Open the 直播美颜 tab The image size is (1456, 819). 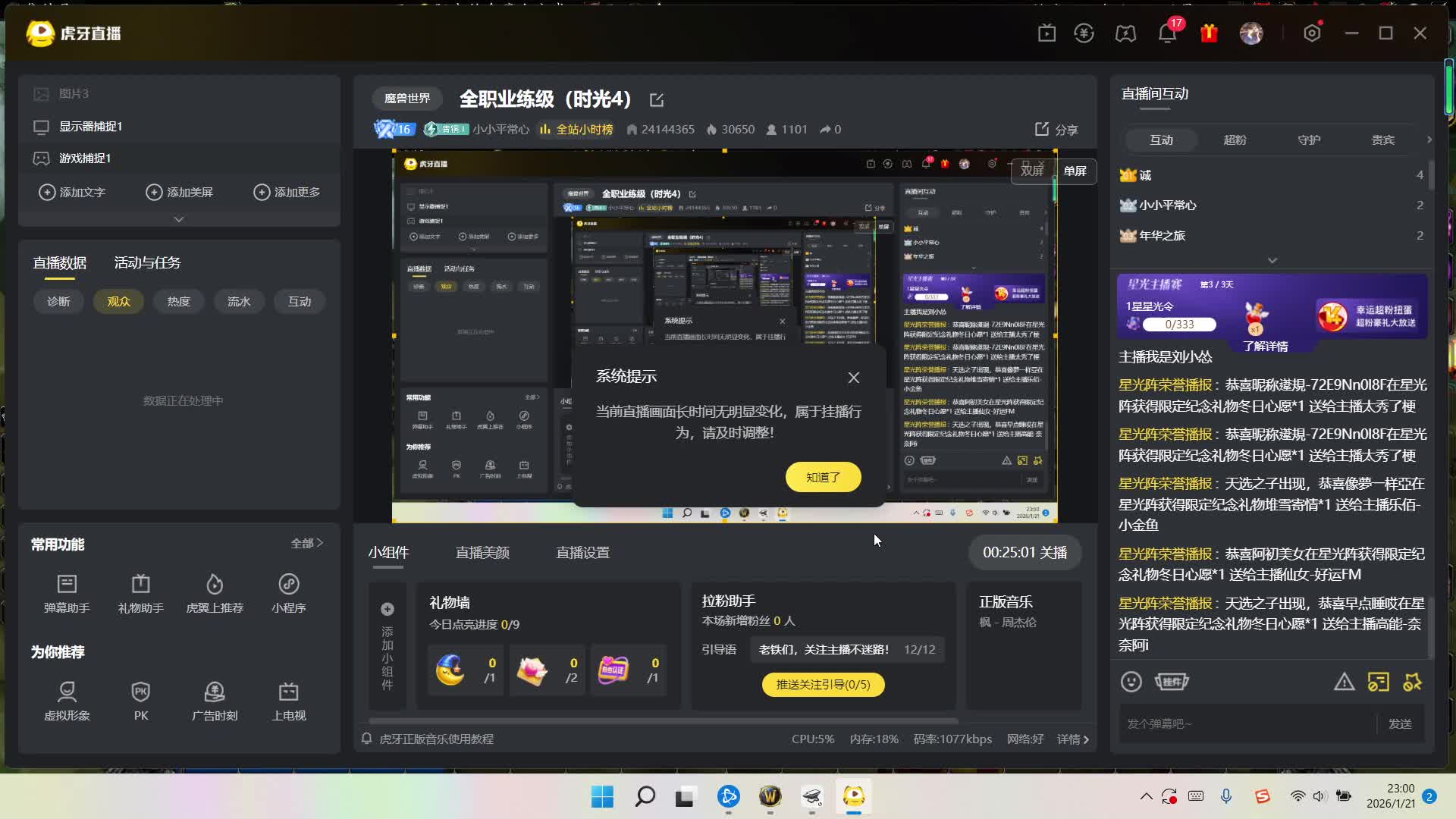482,552
